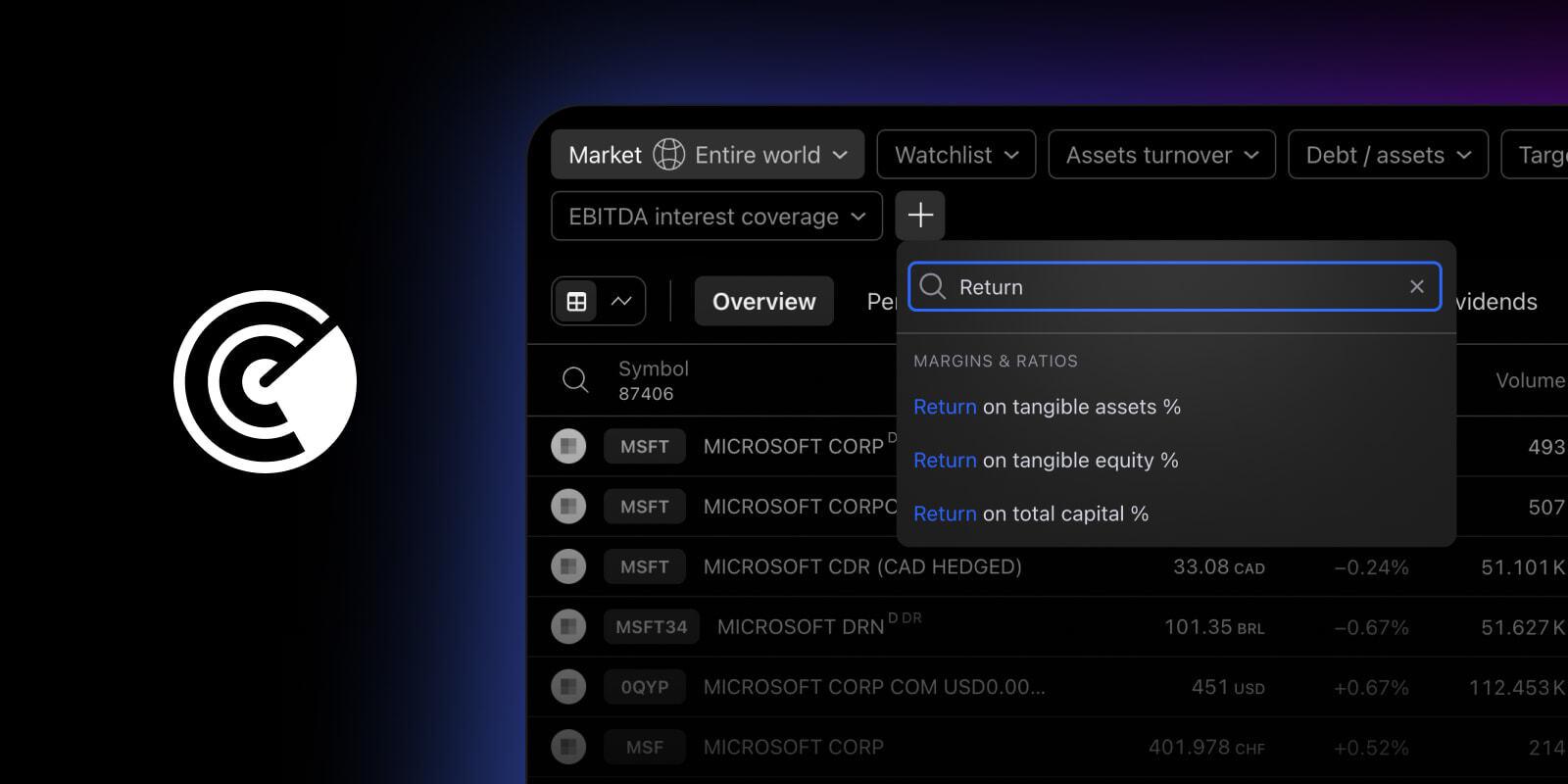Clear the Return search text
The height and width of the screenshot is (784, 1568).
click(x=1416, y=286)
